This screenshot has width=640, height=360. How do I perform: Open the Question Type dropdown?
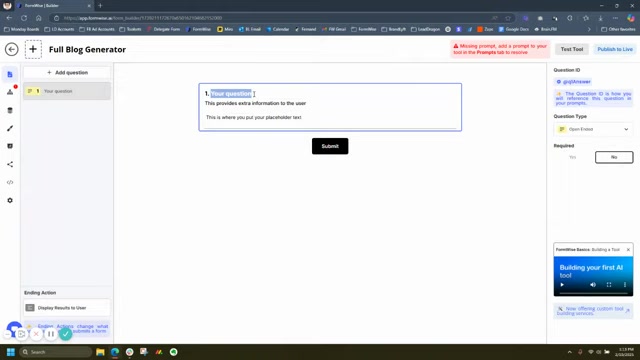pyautogui.click(x=593, y=129)
